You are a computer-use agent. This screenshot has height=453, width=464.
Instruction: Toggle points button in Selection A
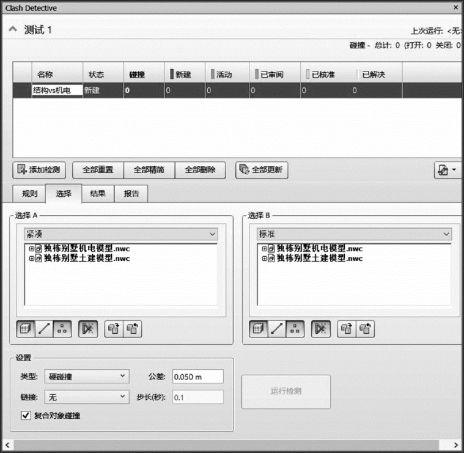tap(62, 329)
